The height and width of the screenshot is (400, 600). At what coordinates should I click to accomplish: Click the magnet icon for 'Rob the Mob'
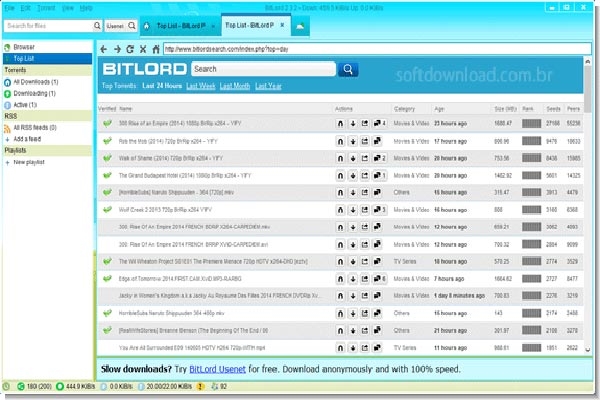tap(340, 141)
